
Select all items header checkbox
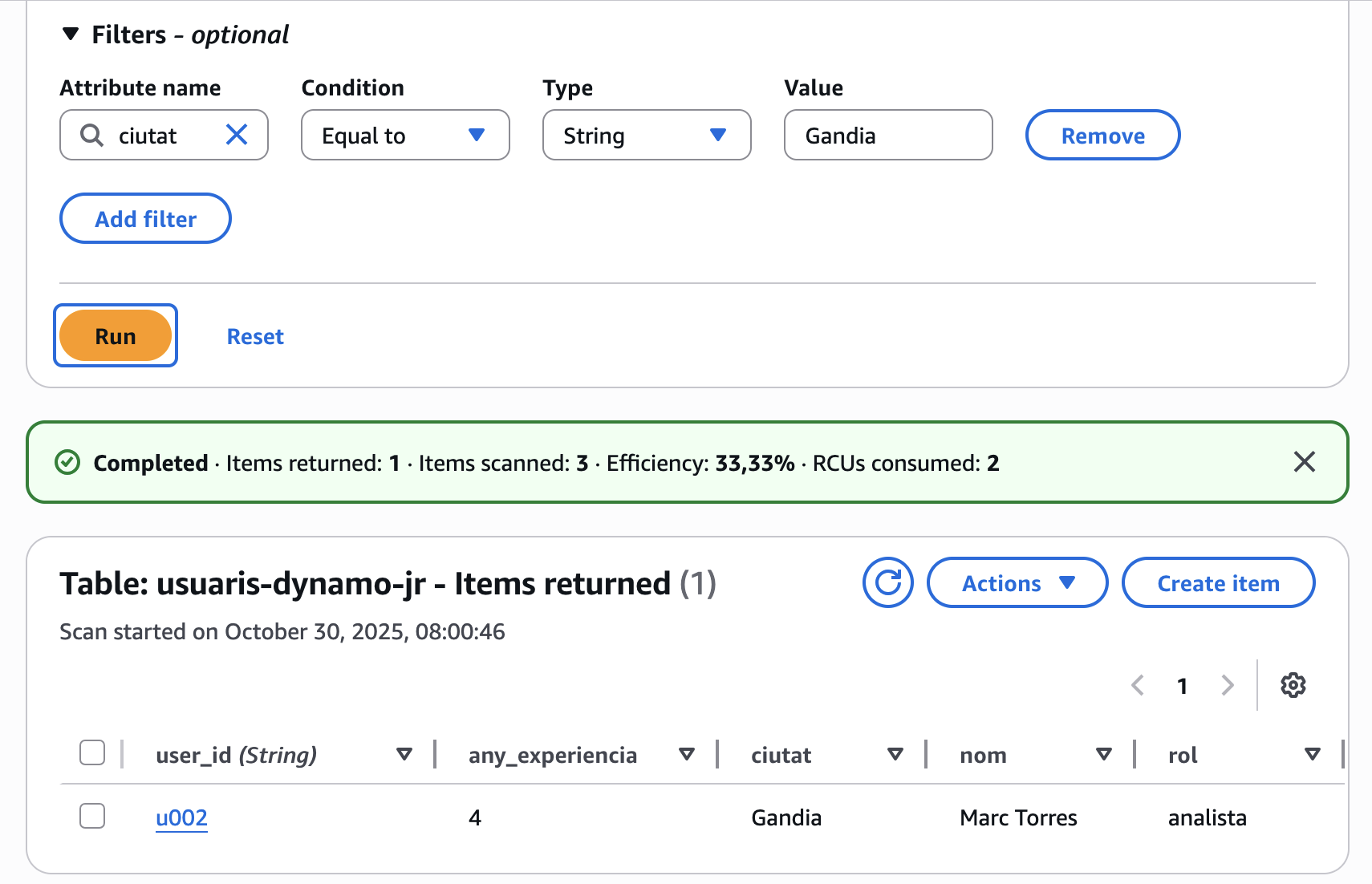pyautogui.click(x=92, y=753)
